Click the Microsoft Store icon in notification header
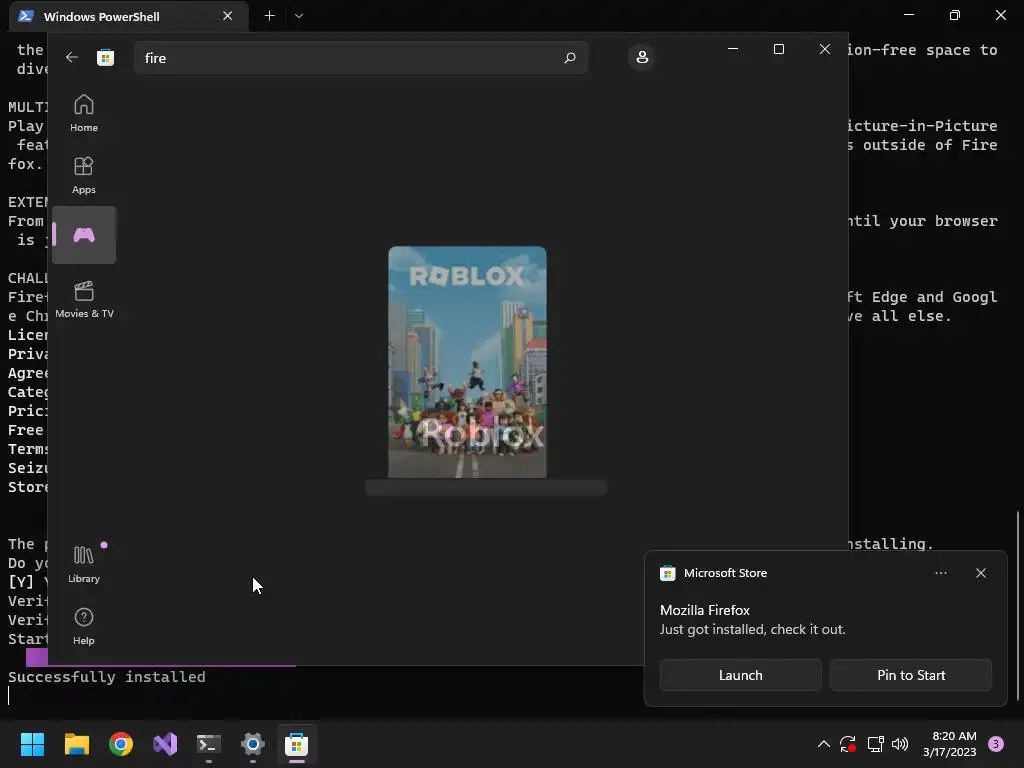Screen dimensions: 1024x768 667,573
